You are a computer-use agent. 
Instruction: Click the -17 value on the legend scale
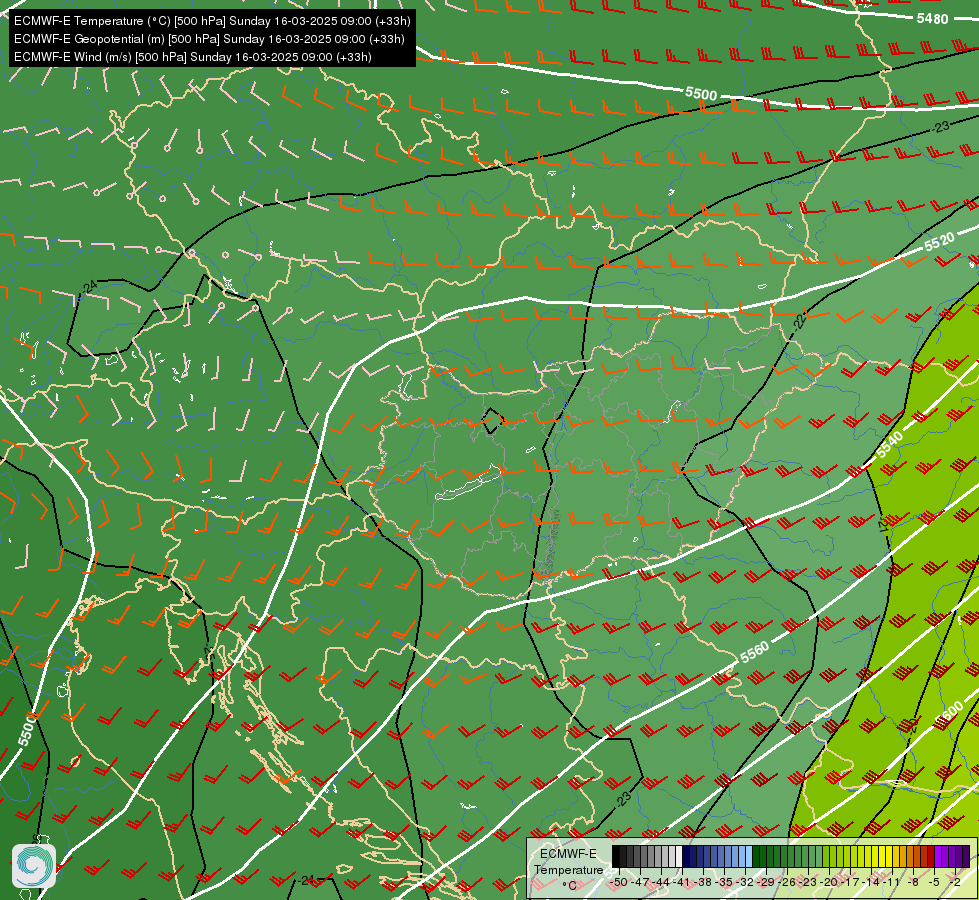click(850, 882)
